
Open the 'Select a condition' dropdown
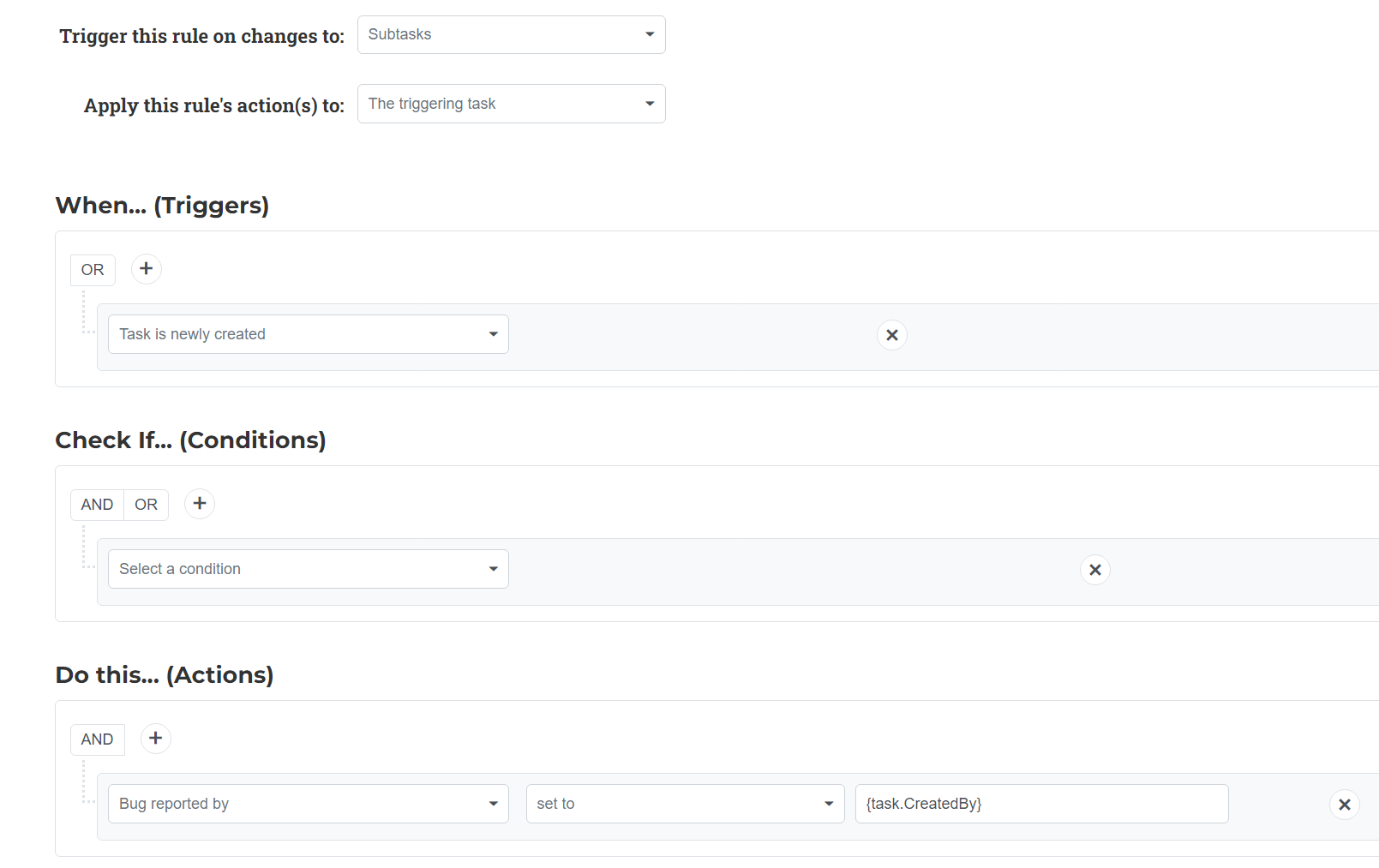308,568
